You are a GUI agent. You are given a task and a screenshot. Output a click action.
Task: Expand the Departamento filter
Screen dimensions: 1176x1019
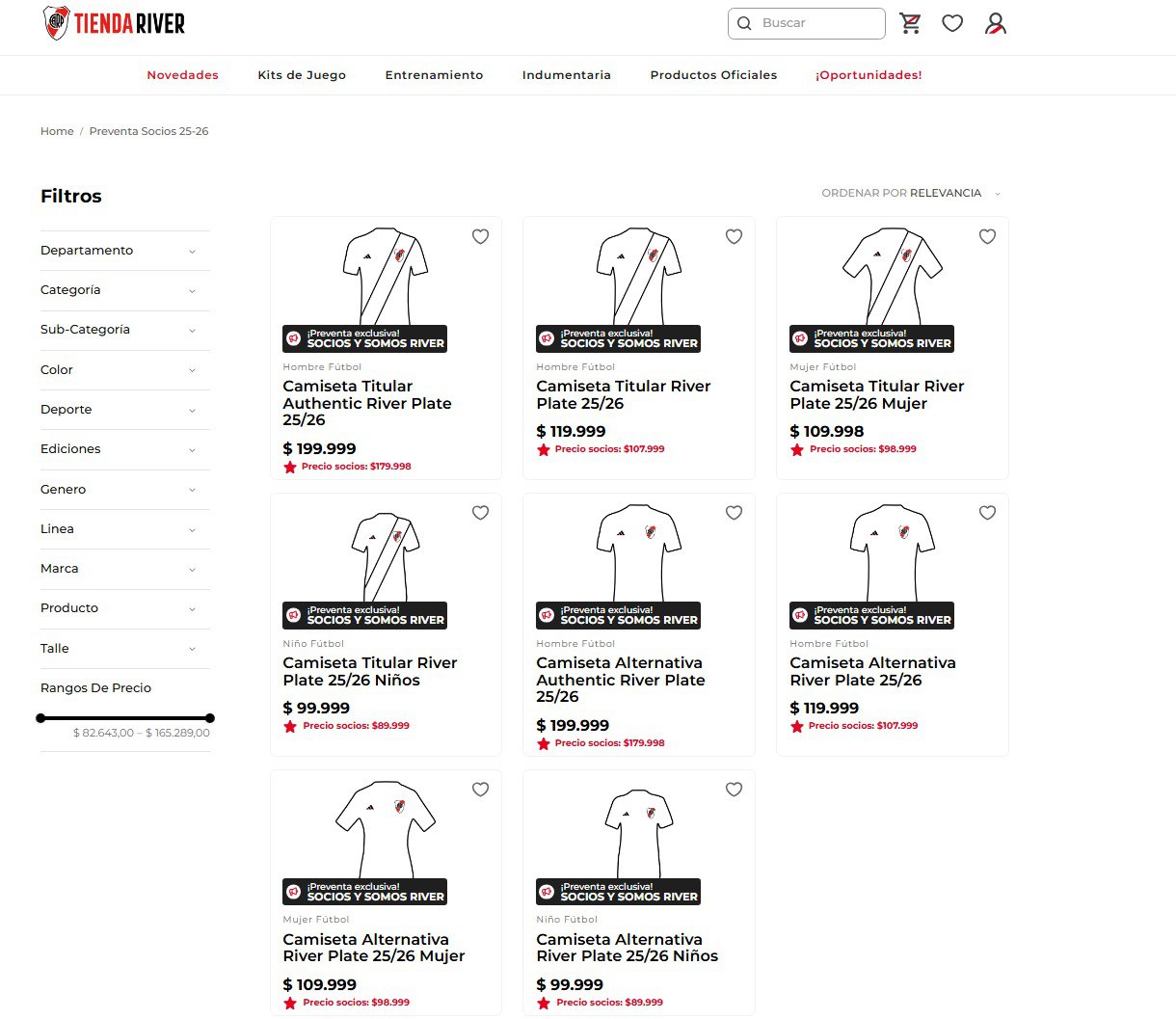point(125,251)
